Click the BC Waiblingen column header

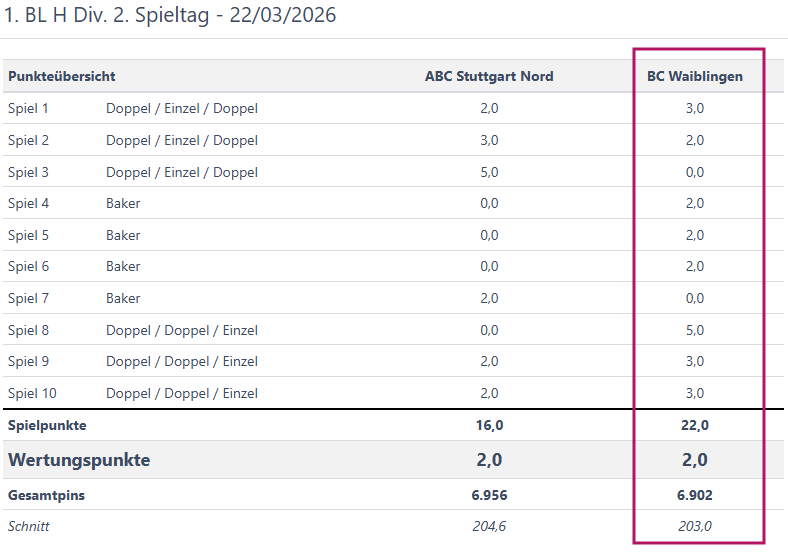pos(695,76)
